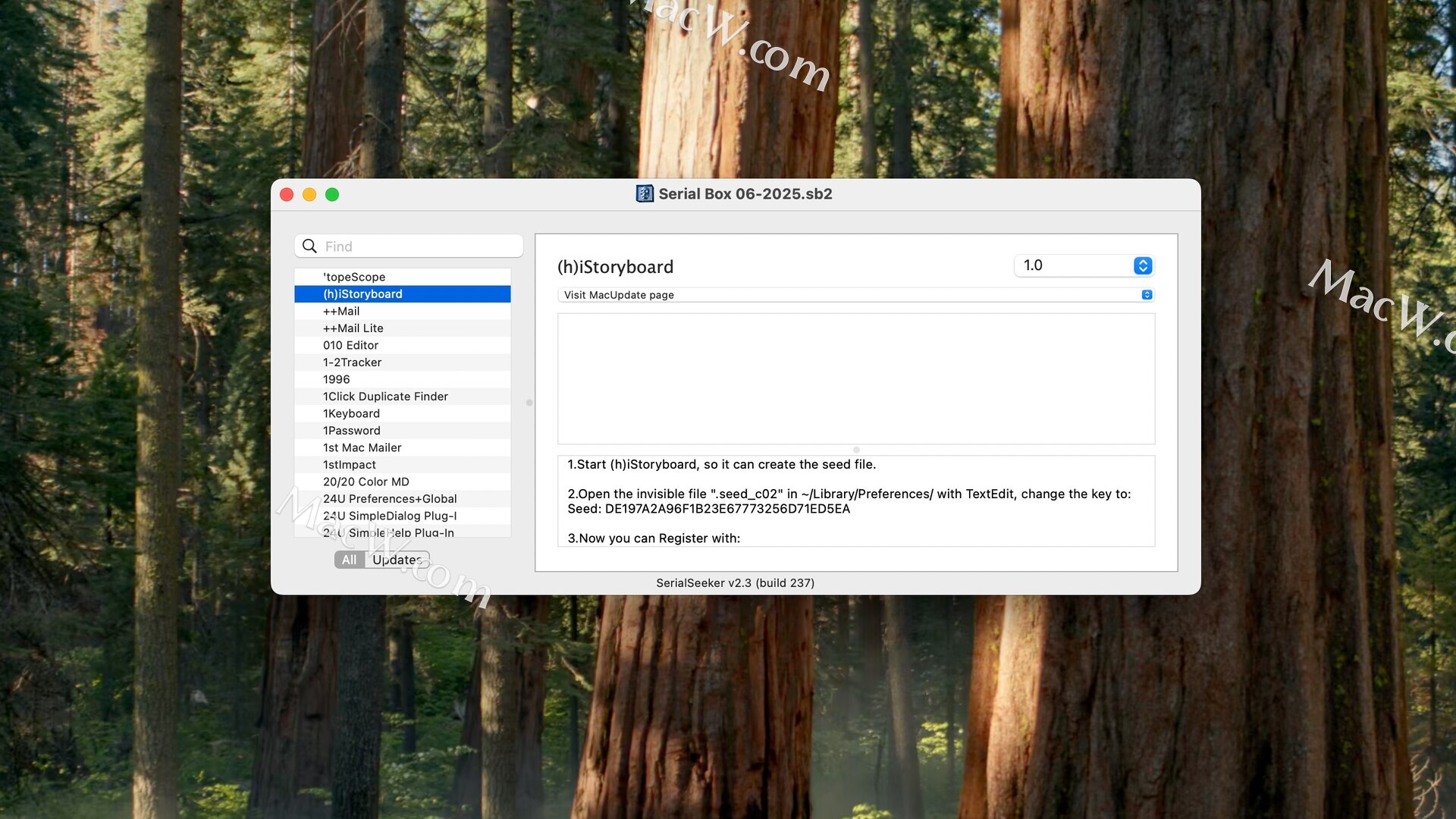This screenshot has width=1456, height=819.
Task: Click the empty serial information box
Action: (856, 378)
